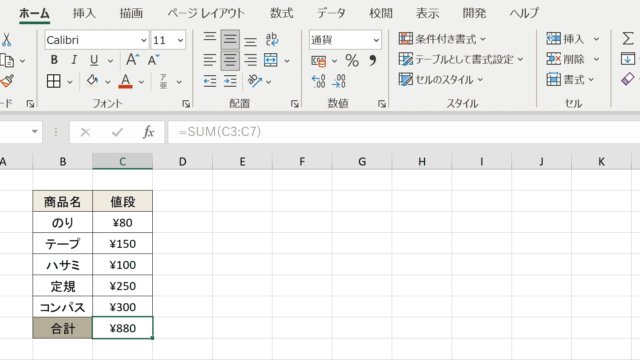Switch to 描画 ribbon tab
Screen dimensions: 640x360
pyautogui.click(x=131, y=13)
